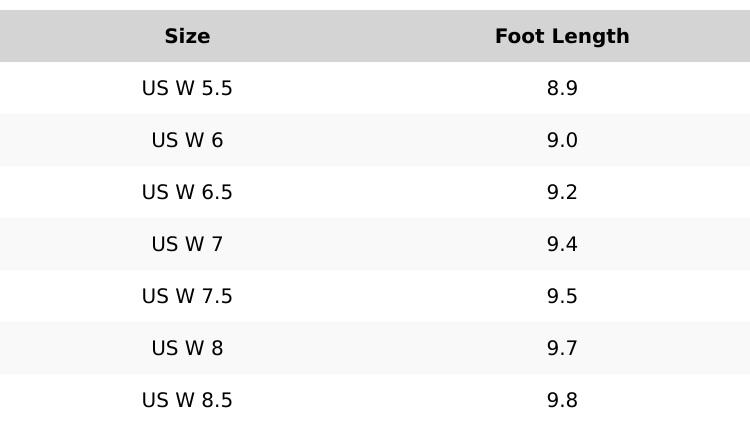
Task: Select the US W 7.5 size cell
Action: pyautogui.click(x=187, y=297)
